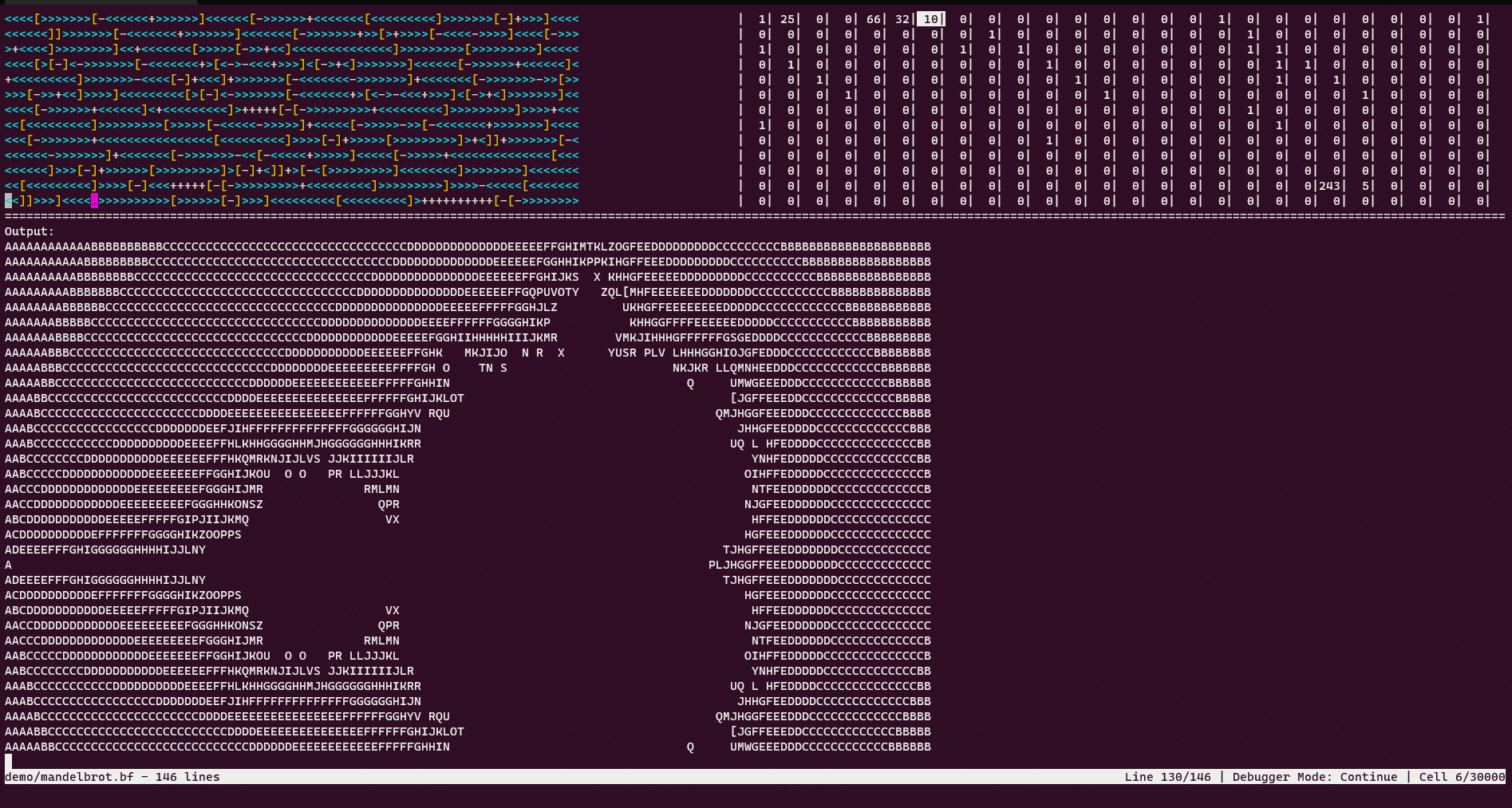Click the gray cursor block at code line start
The image size is (1512, 808).
coord(6,201)
